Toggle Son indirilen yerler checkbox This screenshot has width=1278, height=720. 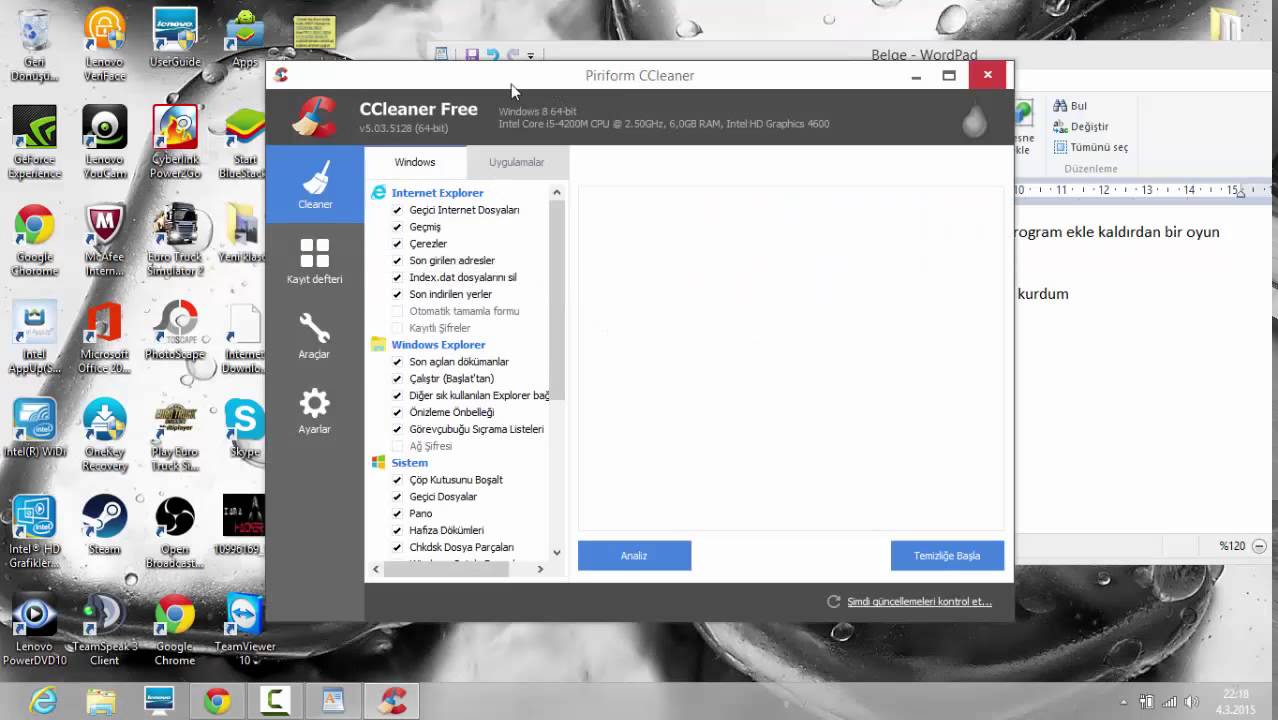[x=397, y=294]
